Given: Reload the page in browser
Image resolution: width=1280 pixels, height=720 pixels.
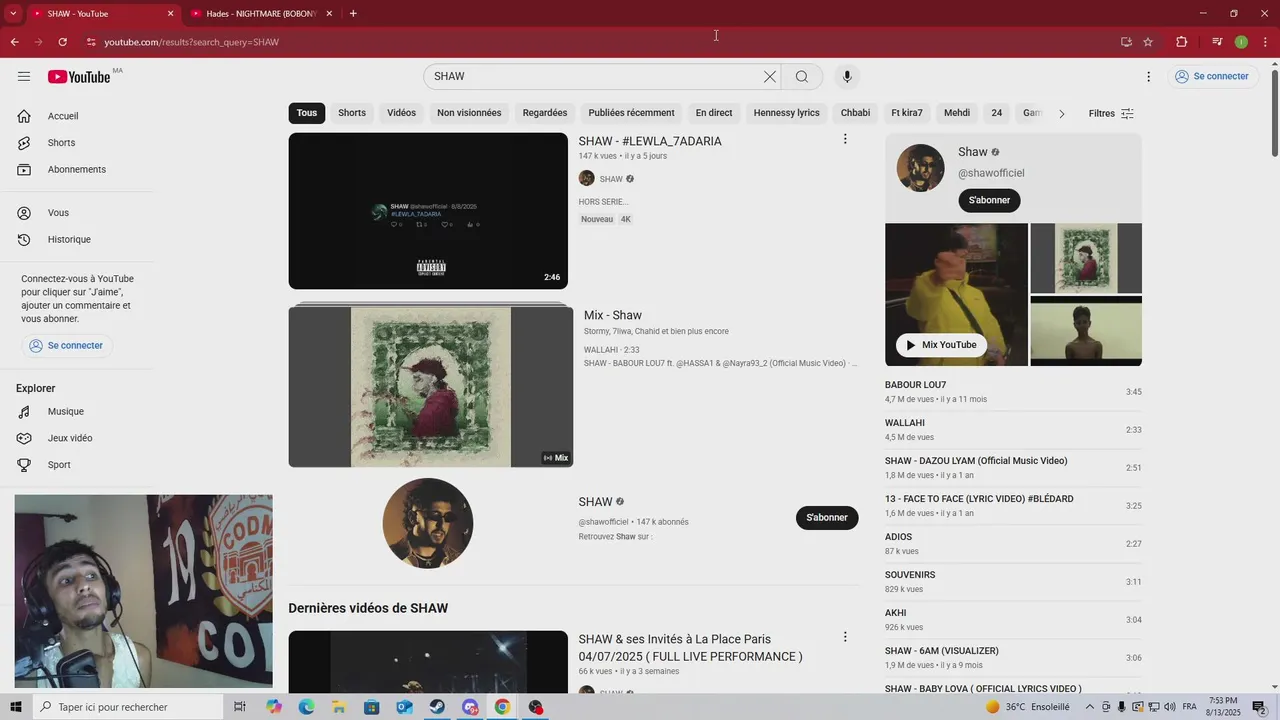Looking at the screenshot, I should [63, 42].
